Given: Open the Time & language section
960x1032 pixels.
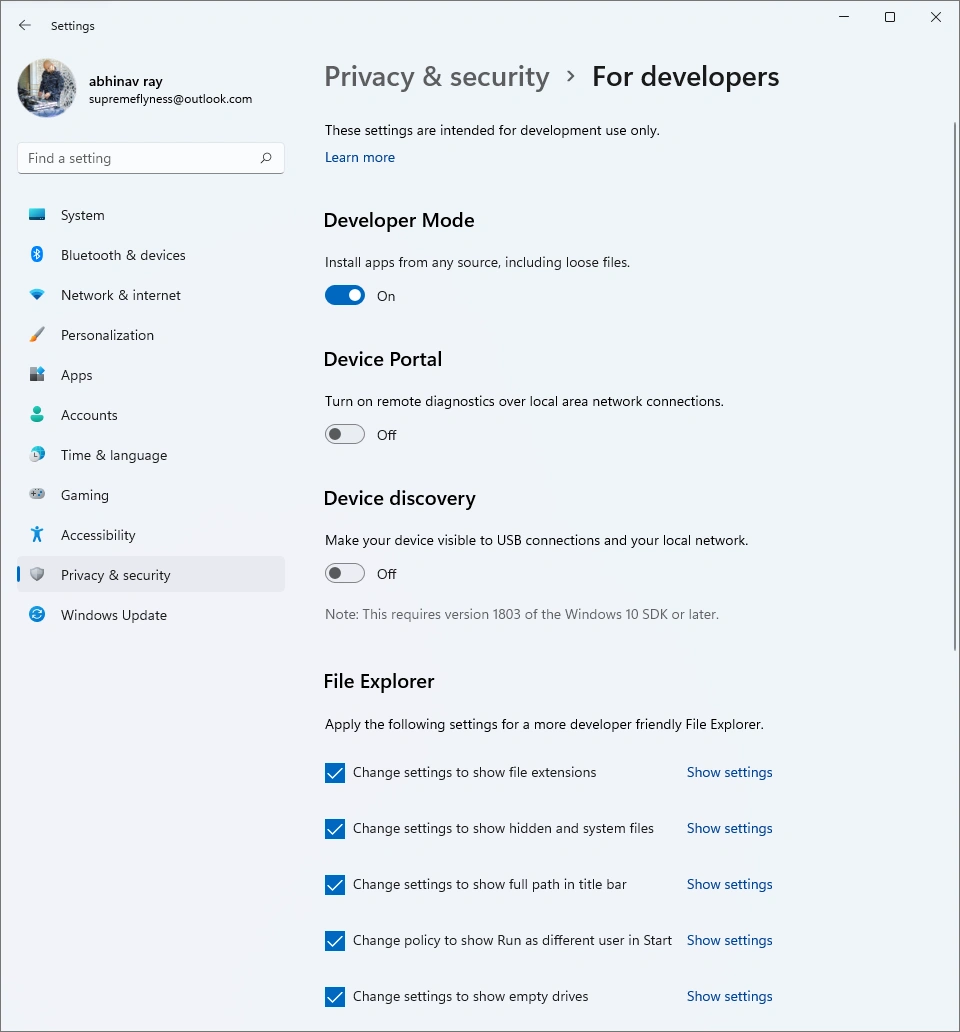Looking at the screenshot, I should click(114, 455).
